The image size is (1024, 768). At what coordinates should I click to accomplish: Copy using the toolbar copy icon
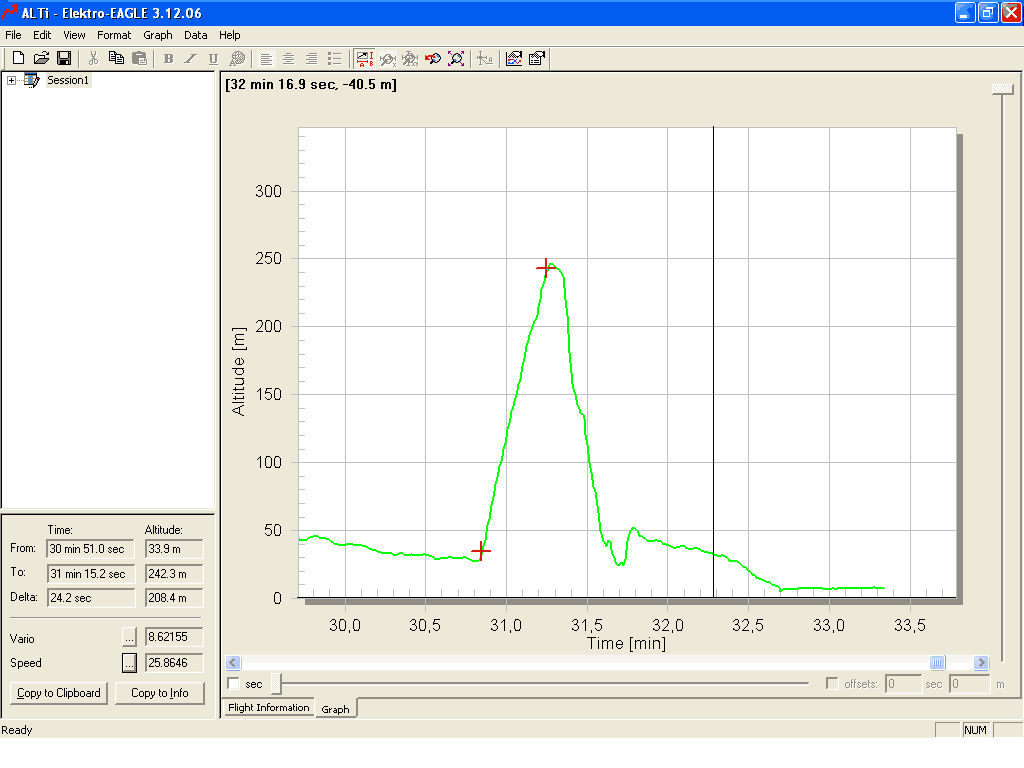[116, 58]
